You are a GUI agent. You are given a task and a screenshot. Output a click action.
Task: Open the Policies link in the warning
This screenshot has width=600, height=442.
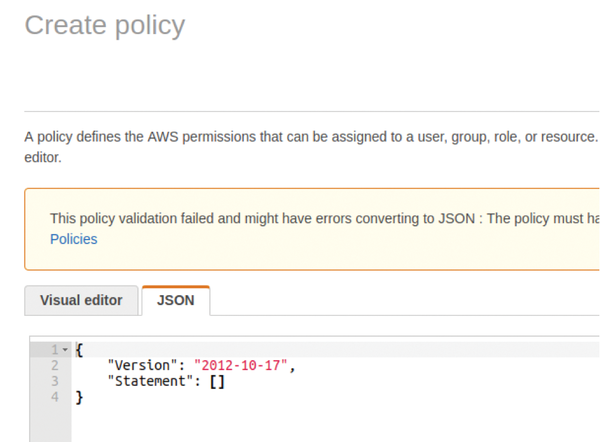[x=74, y=239]
